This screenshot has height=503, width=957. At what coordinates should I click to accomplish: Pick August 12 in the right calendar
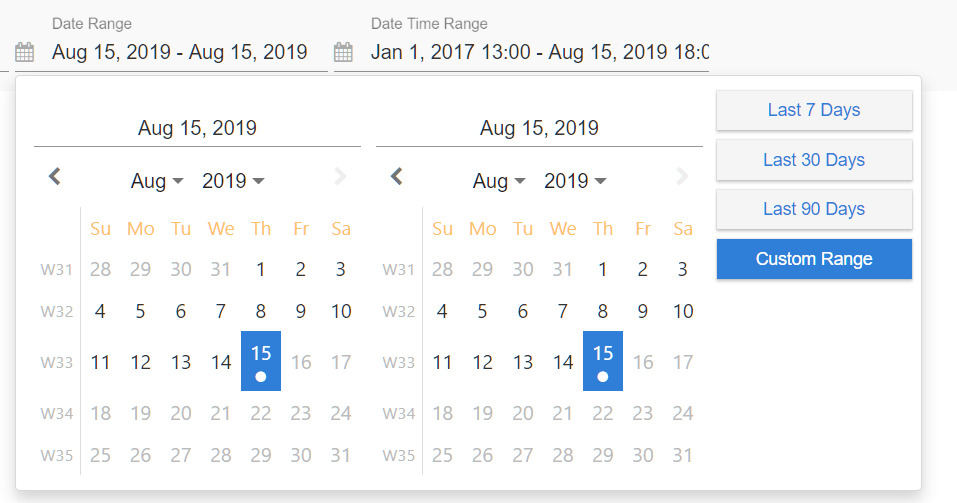click(482, 362)
